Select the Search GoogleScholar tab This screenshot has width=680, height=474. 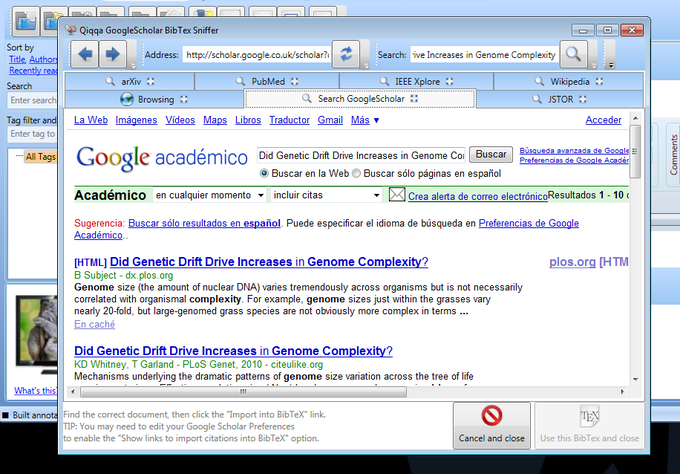(360, 99)
